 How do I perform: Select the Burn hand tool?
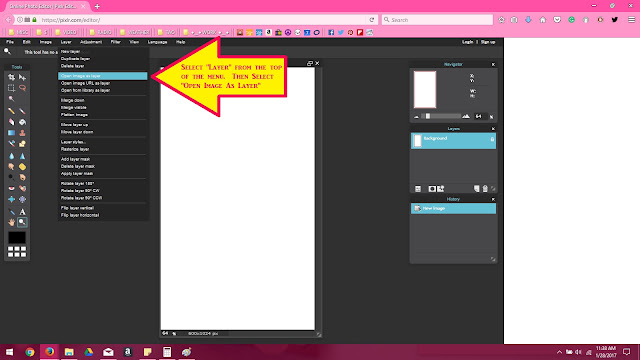[22, 178]
